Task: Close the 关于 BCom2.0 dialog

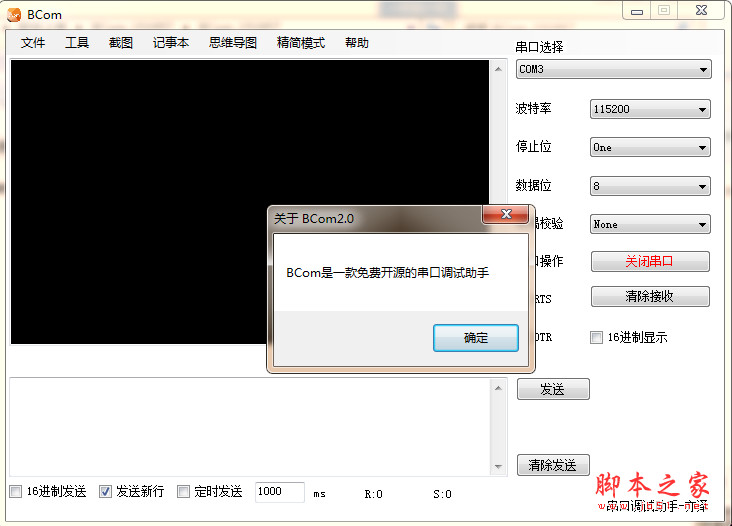Action: point(506,214)
